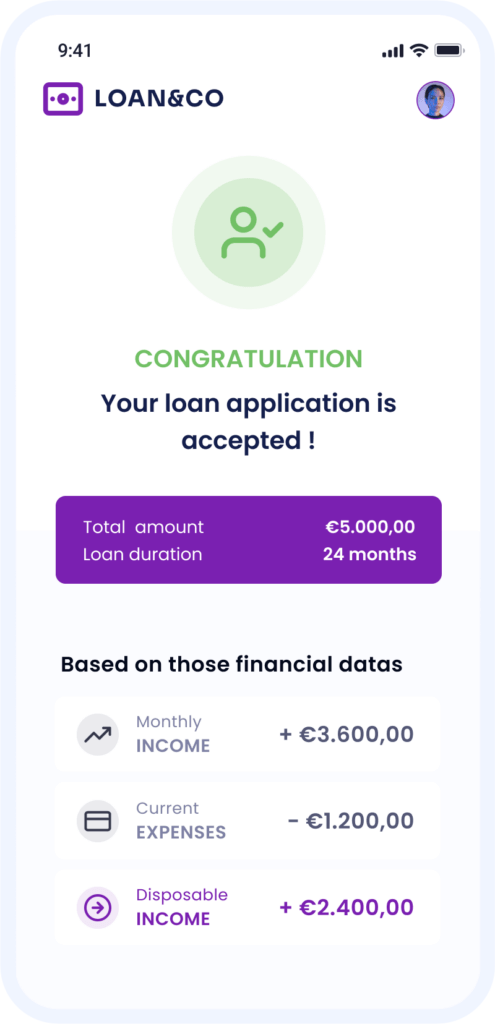The width and height of the screenshot is (495, 1024).
Task: Click the + €2.400,00 disposable amount
Action: 347,908
